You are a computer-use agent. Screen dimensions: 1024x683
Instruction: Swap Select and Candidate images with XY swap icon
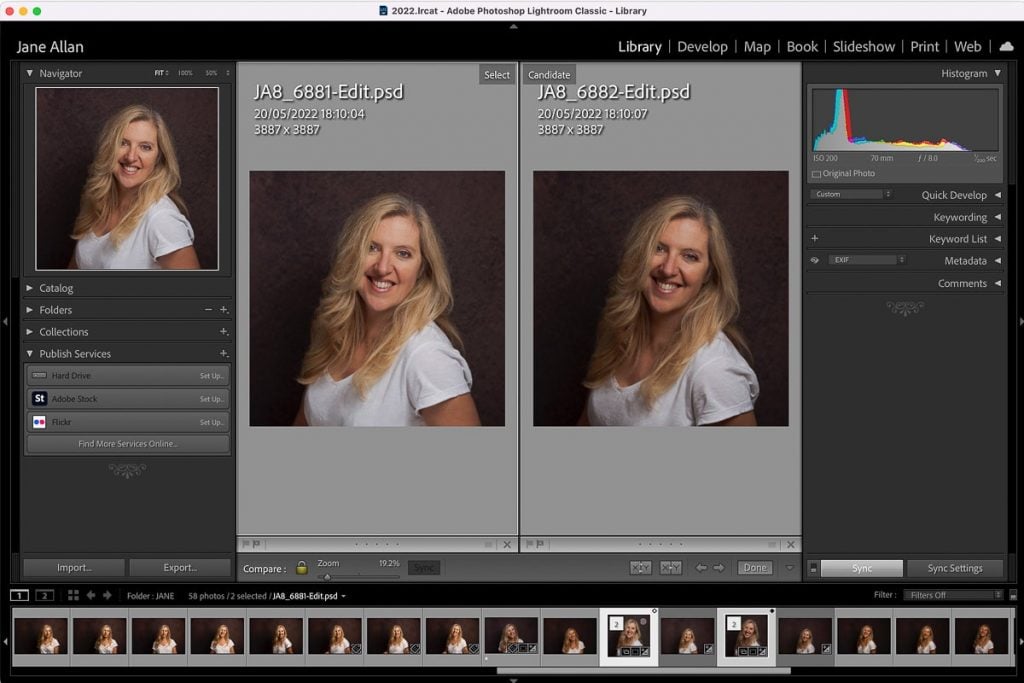point(642,567)
